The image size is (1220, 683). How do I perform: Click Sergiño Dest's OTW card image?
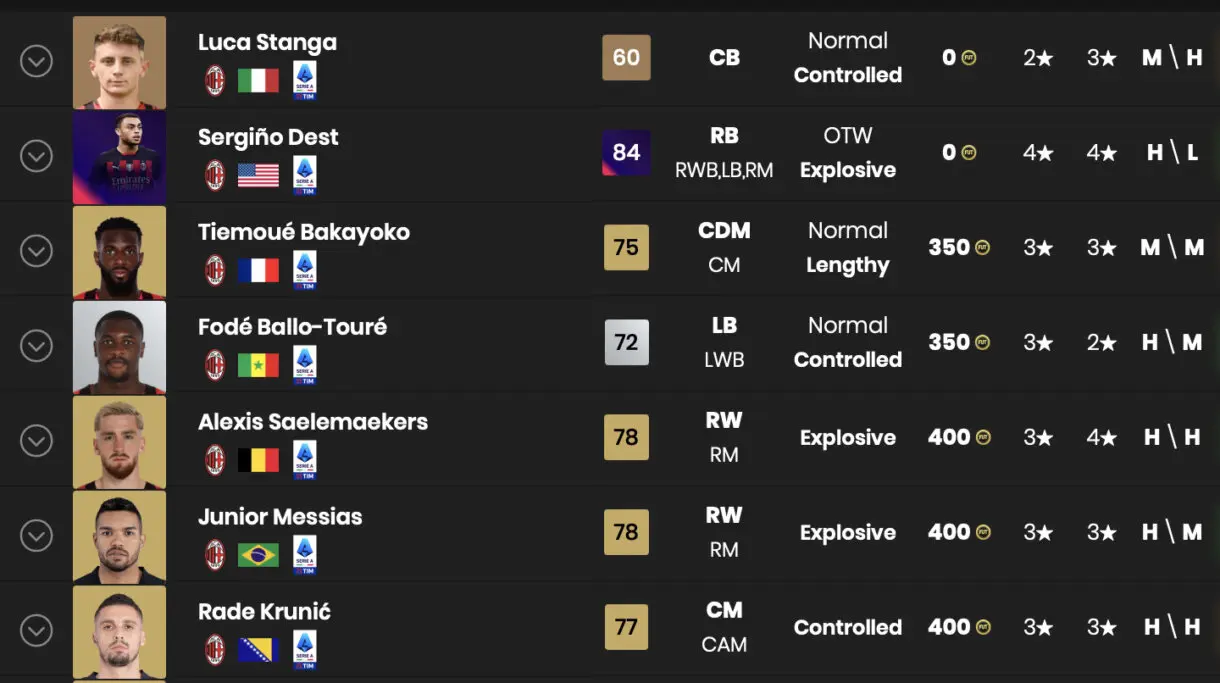click(x=120, y=157)
